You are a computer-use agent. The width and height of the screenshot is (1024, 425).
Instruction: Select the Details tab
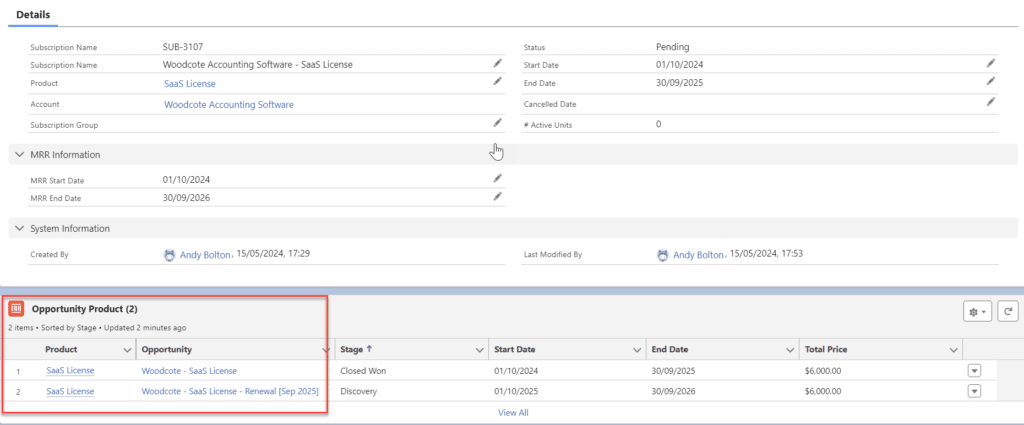coord(33,14)
